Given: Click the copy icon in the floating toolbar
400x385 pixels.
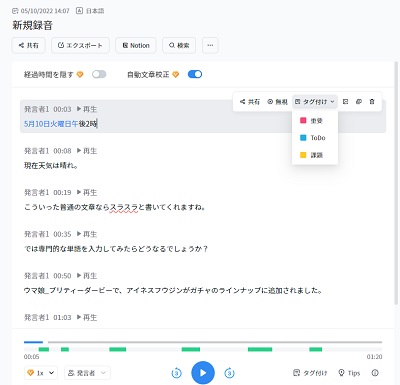Looking at the screenshot, I should pyautogui.click(x=359, y=102).
